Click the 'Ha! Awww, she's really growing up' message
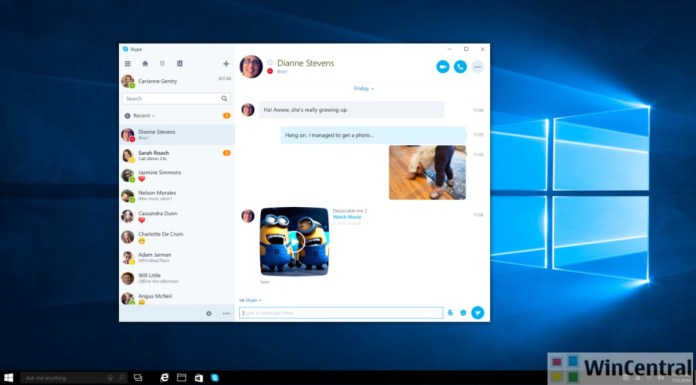Viewport: 696px width, 385px height. pos(352,110)
